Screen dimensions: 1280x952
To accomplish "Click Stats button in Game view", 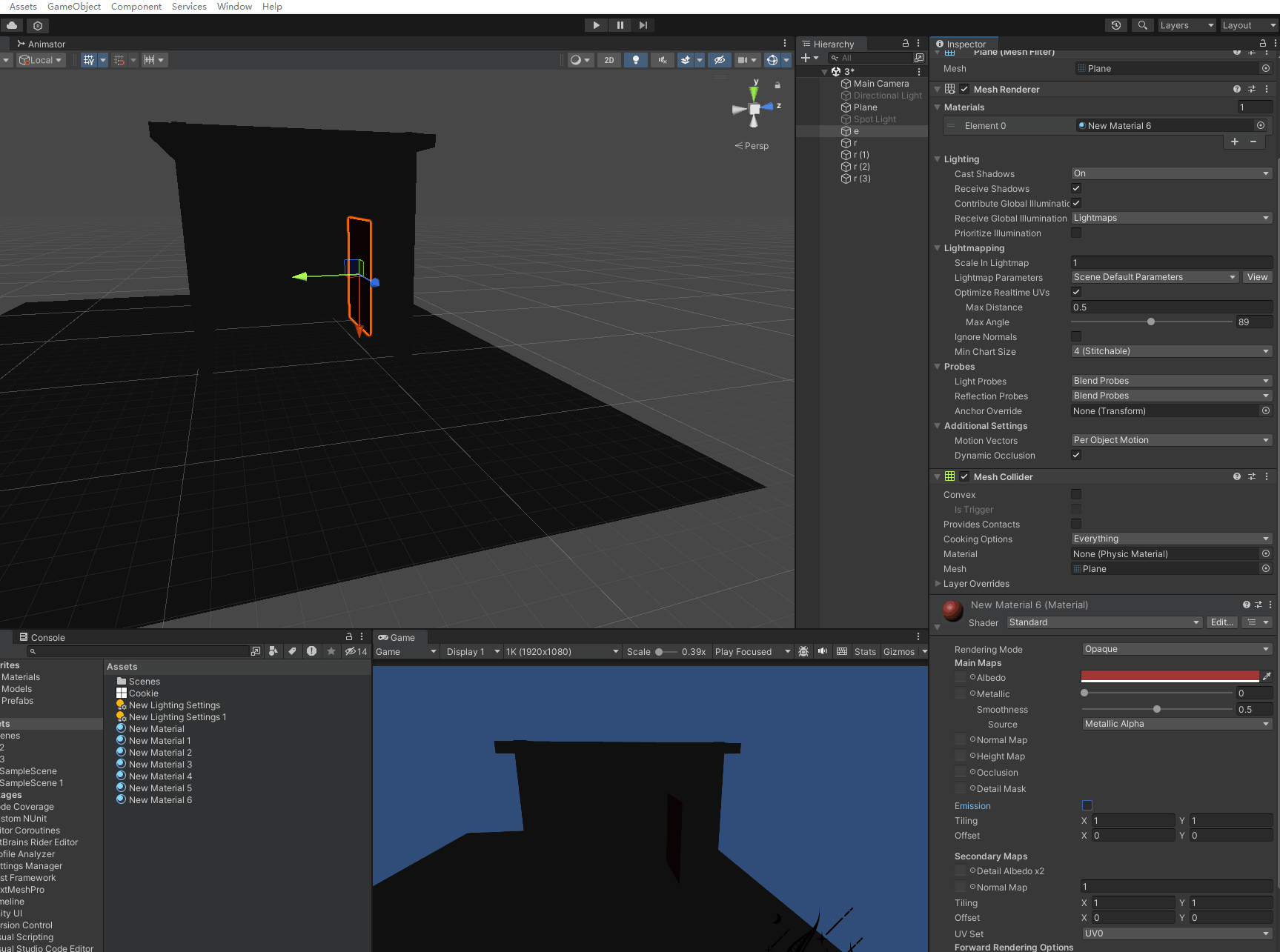I will click(865, 651).
